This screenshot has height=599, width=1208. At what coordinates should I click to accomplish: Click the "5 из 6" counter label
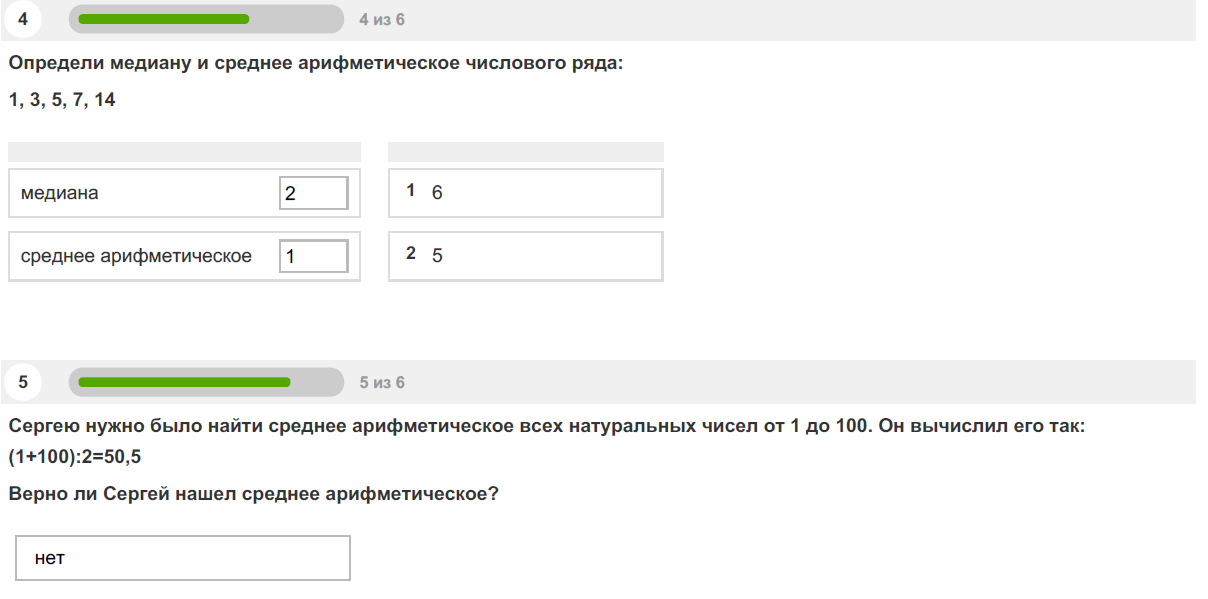[x=382, y=383]
